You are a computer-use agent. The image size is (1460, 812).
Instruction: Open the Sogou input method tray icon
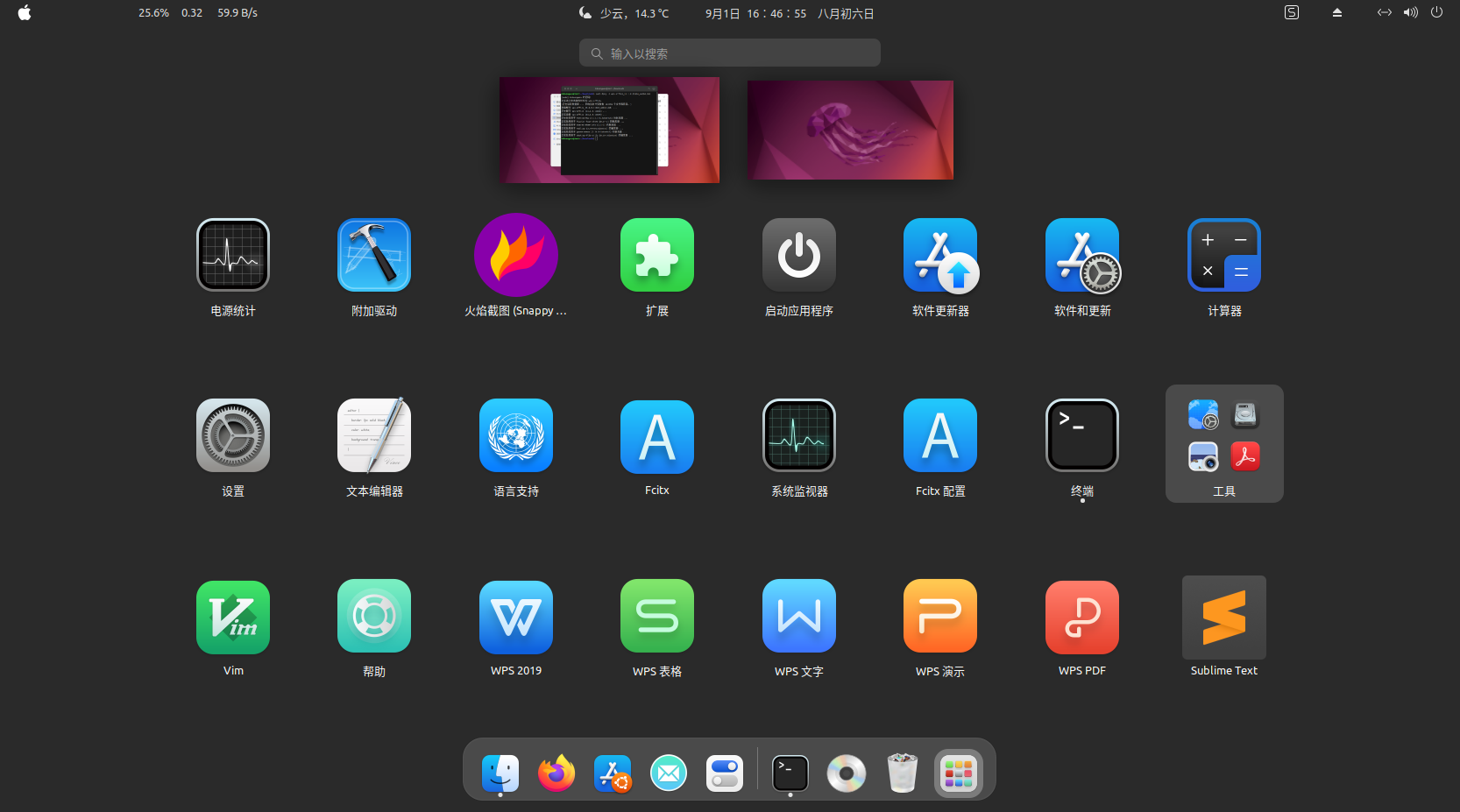coord(1292,12)
